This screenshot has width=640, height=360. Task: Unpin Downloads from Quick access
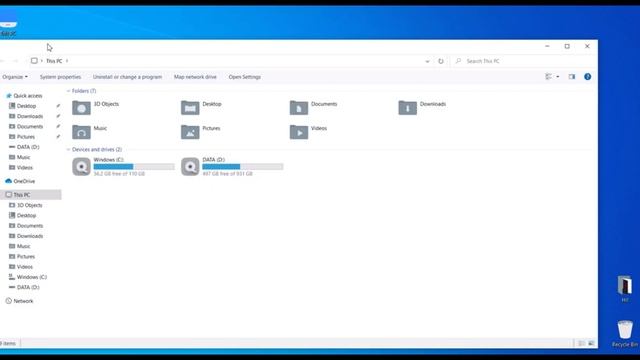point(58,116)
